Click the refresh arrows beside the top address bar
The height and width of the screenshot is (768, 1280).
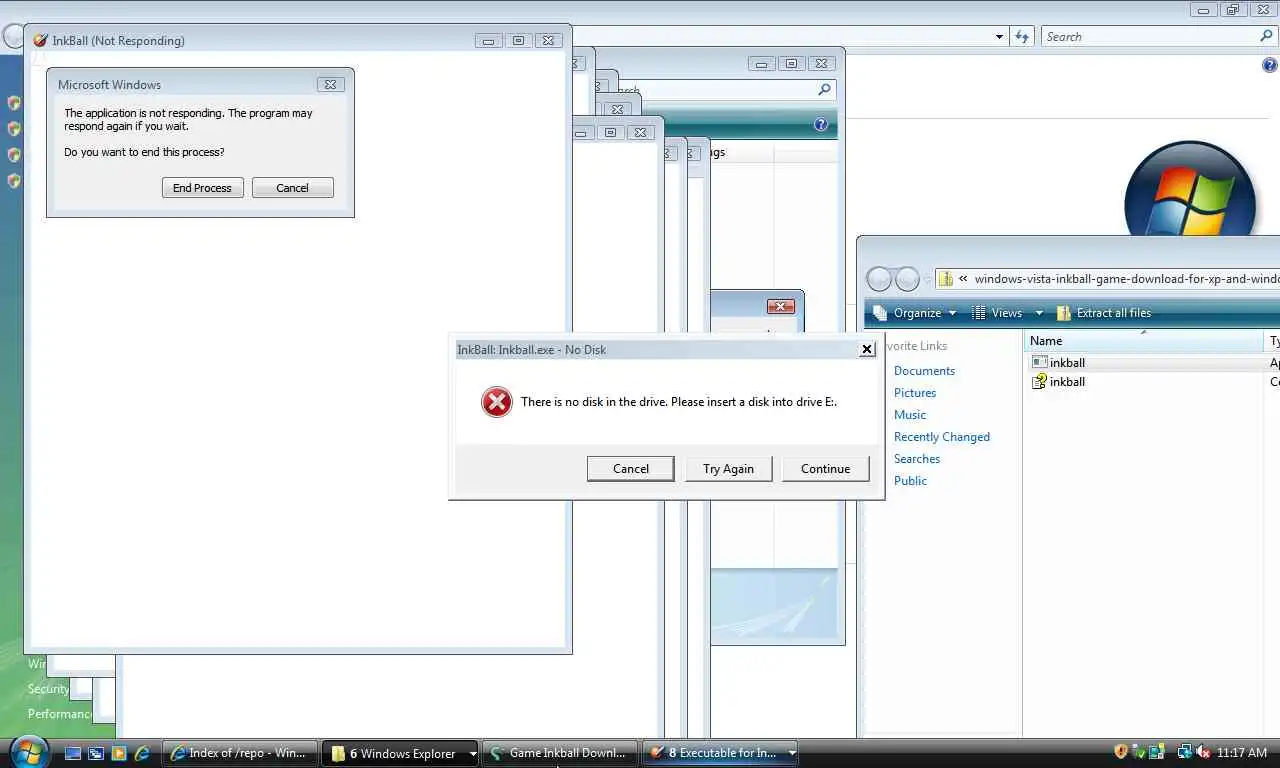pyautogui.click(x=1021, y=37)
